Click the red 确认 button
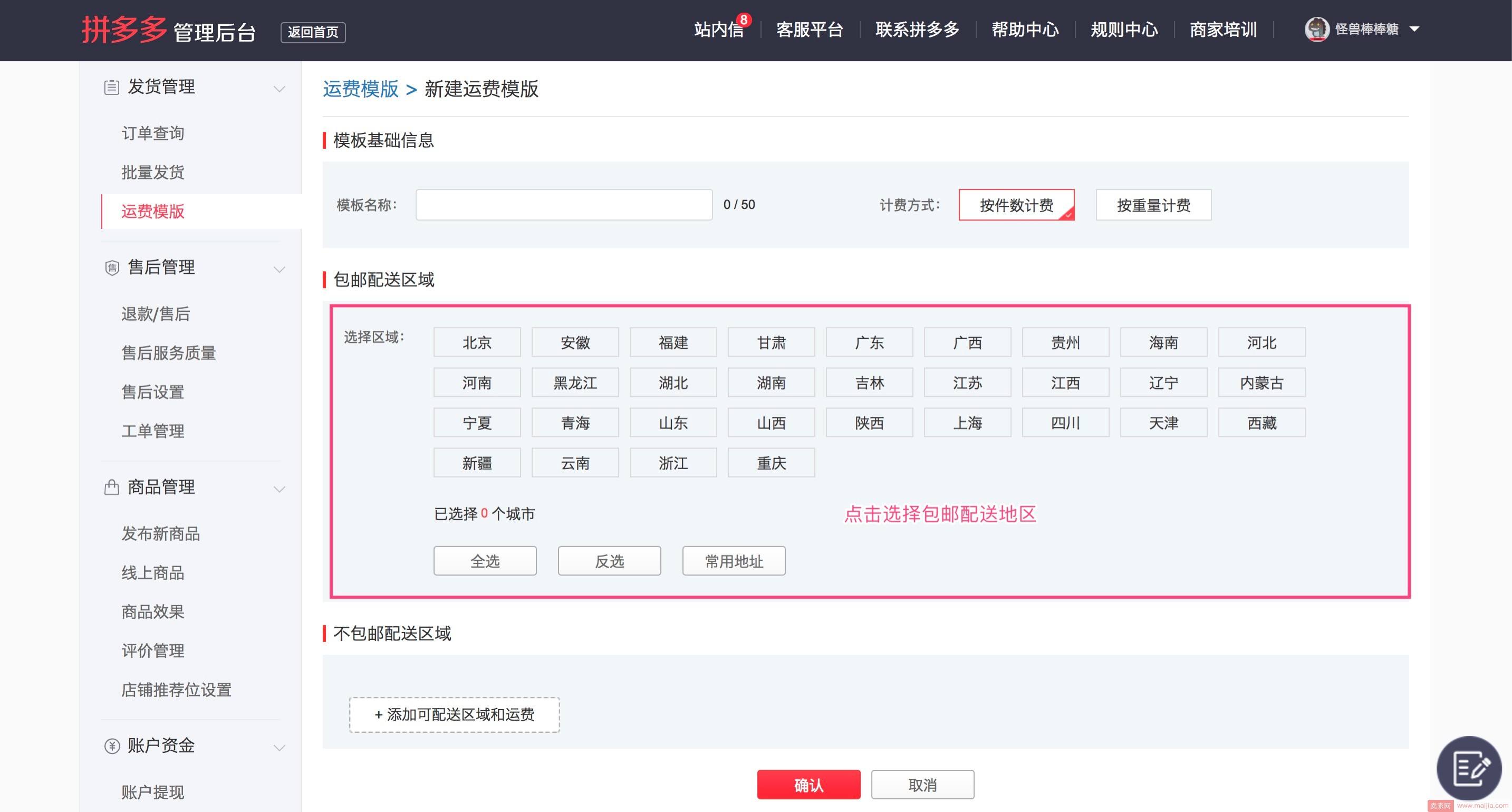 [x=808, y=785]
